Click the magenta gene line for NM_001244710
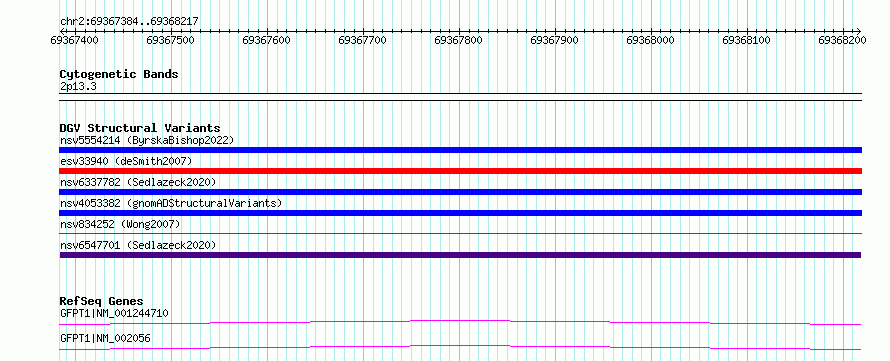The height and width of the screenshot is (361, 890). [460, 322]
